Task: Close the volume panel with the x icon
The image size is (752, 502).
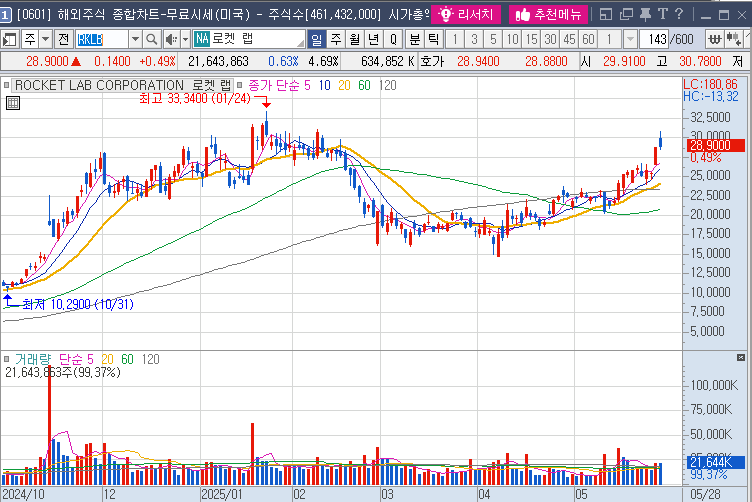Action: 741,358
